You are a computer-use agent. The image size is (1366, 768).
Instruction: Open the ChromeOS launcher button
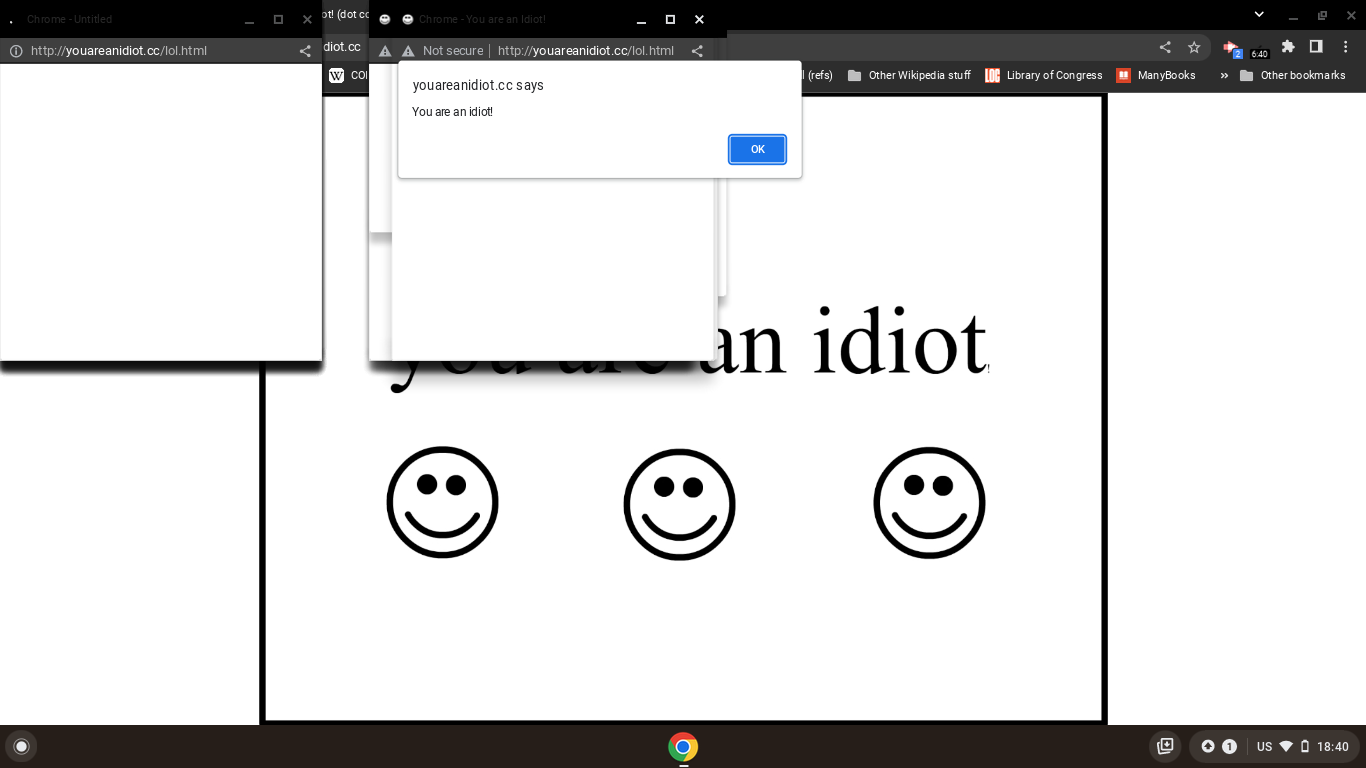21,746
